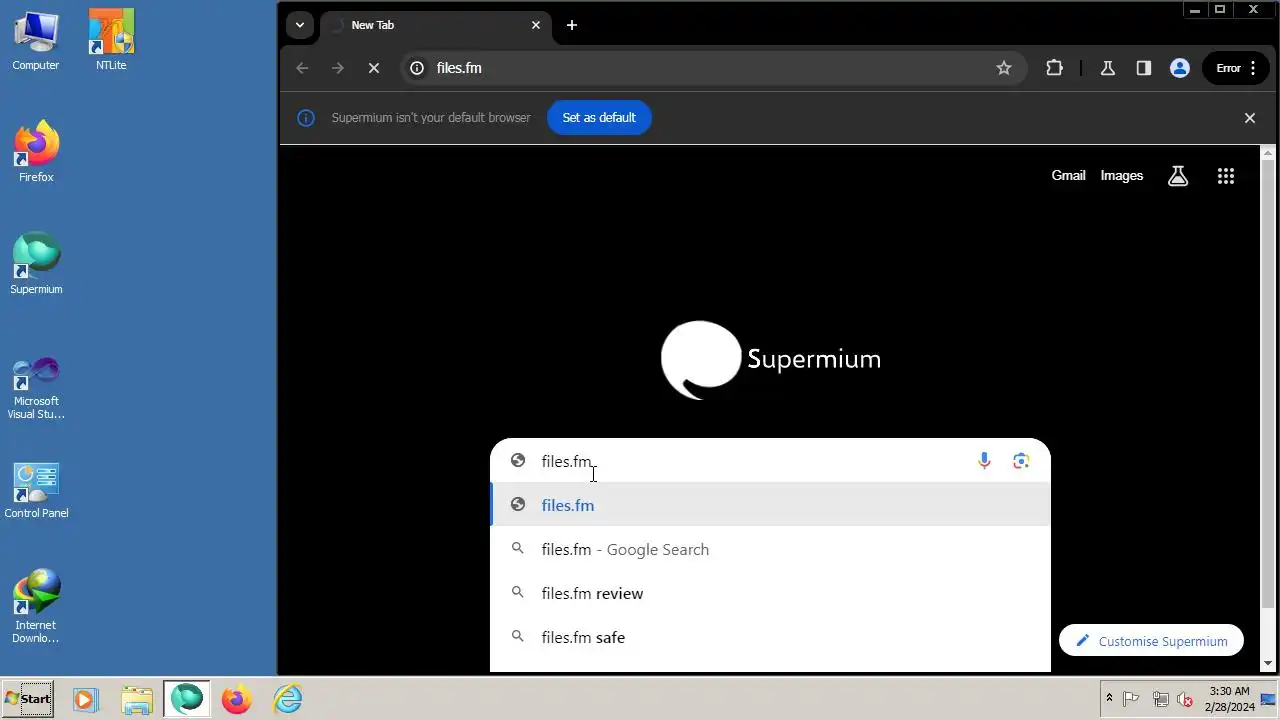Click the Start button
Screen dimensions: 1280x720
point(28,699)
